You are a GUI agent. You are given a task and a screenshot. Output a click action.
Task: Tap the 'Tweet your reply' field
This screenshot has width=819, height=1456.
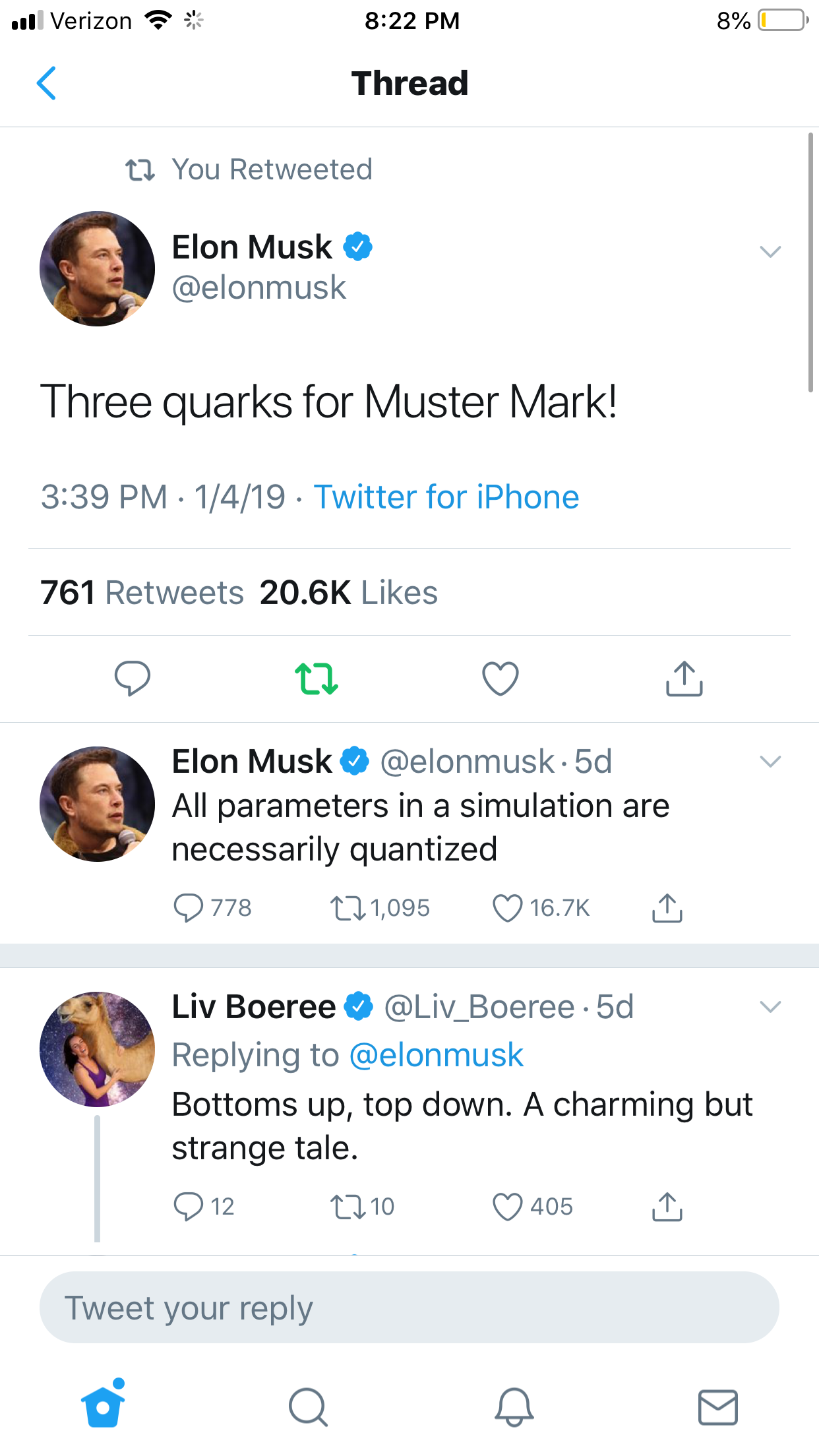(409, 1308)
